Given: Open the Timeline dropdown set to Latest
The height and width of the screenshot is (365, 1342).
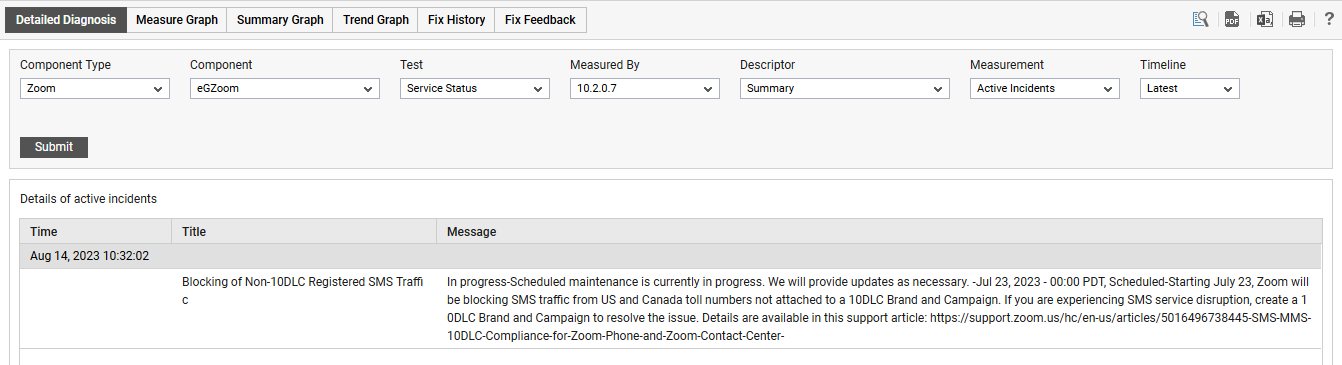Looking at the screenshot, I should pos(1190,88).
